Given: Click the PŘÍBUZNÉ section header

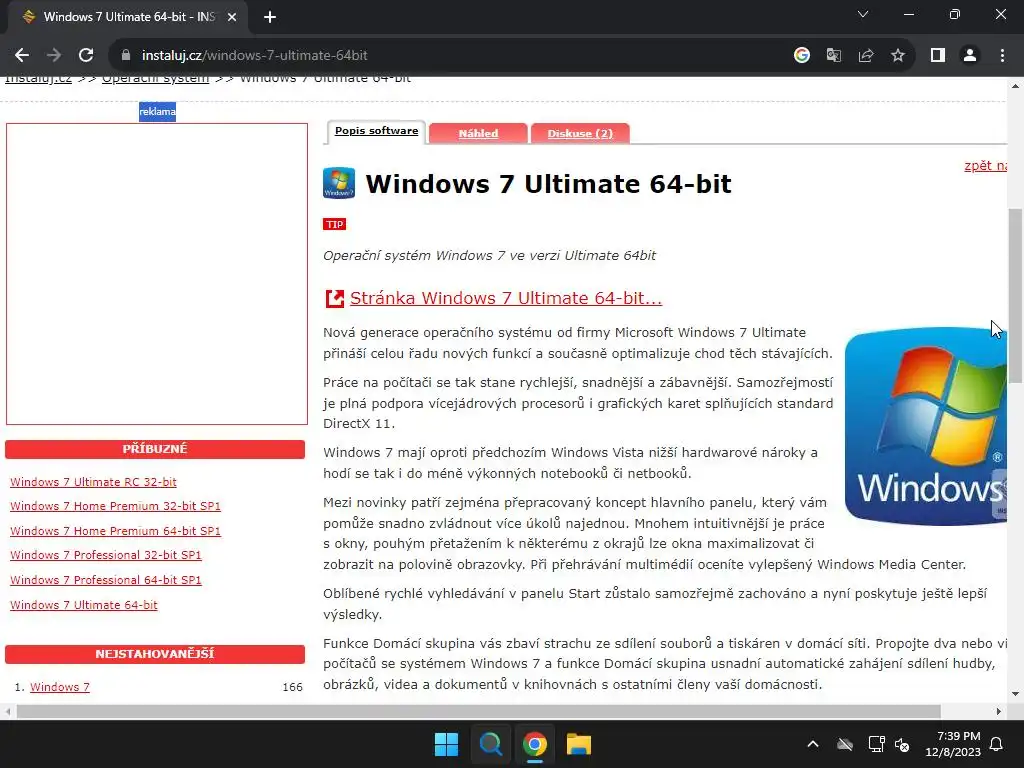Looking at the screenshot, I should pyautogui.click(x=155, y=449).
